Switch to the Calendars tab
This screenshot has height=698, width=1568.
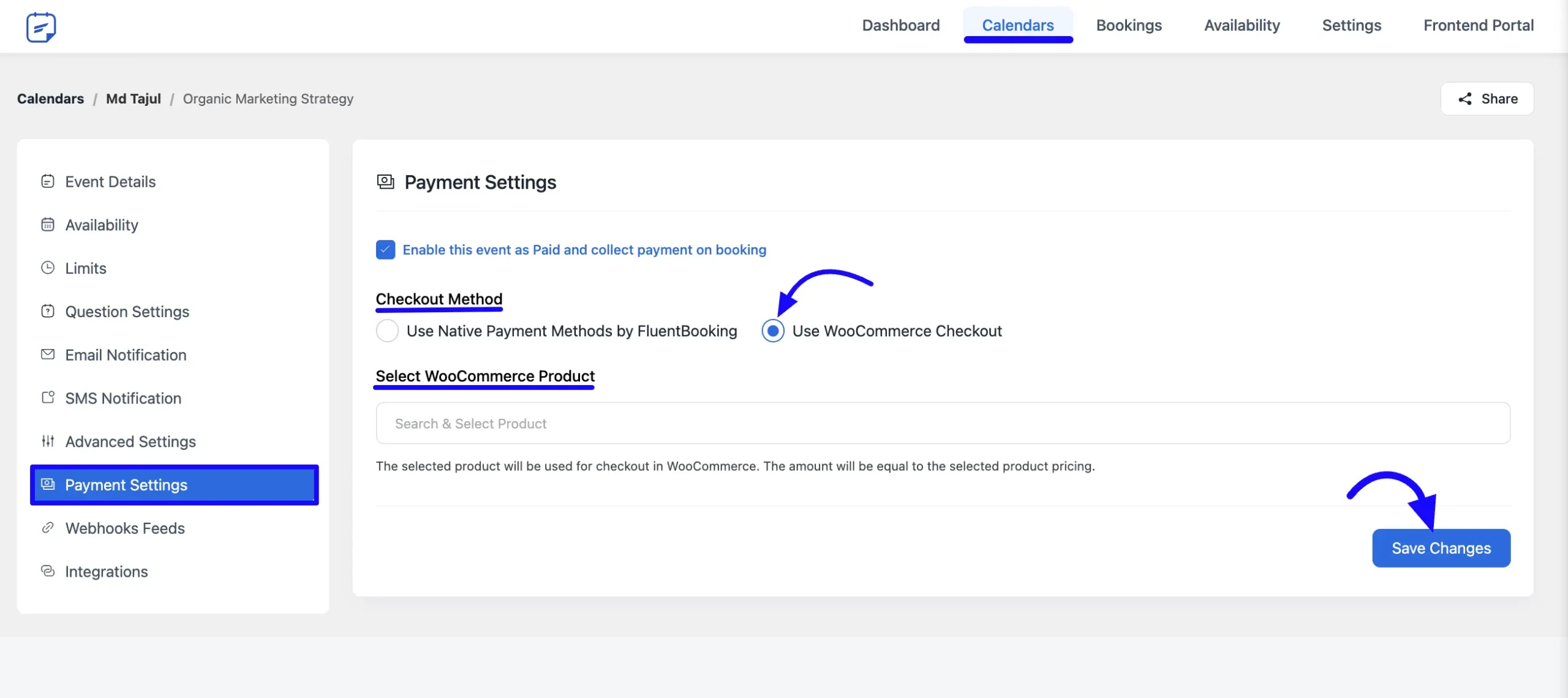pyautogui.click(x=1018, y=26)
